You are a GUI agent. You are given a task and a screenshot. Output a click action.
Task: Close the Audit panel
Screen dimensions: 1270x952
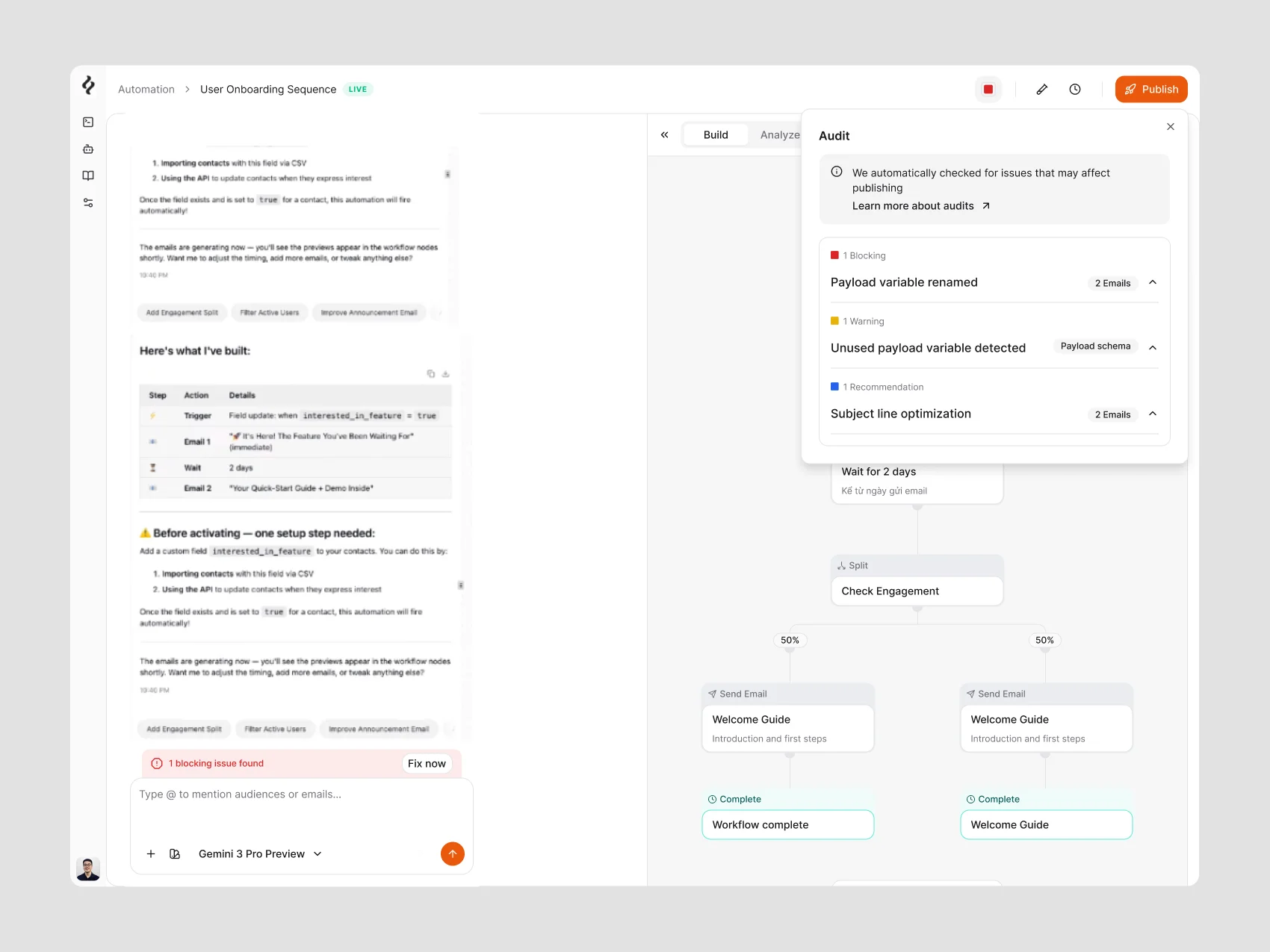coord(1171,126)
